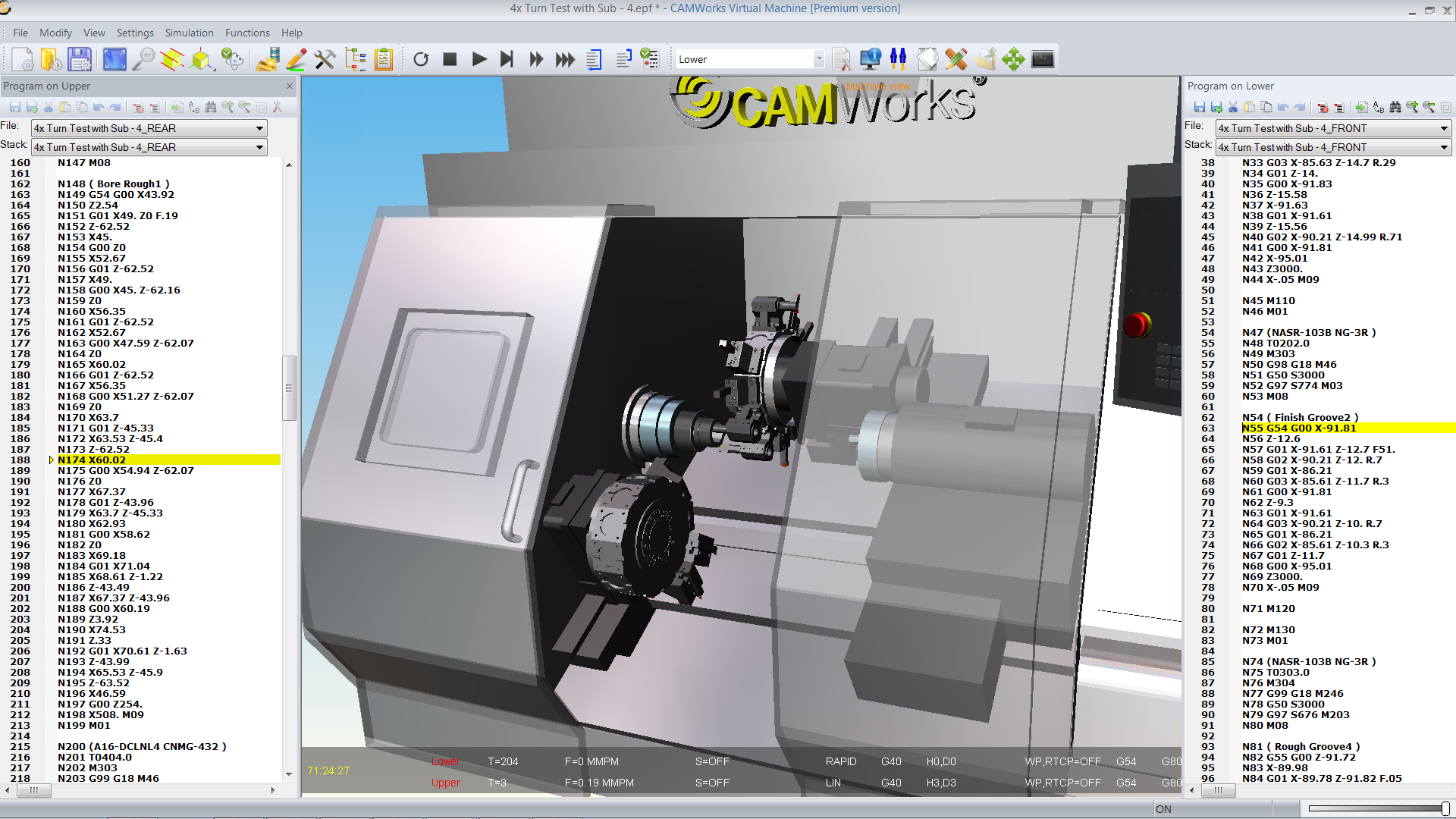Viewport: 1456px width, 819px height.
Task: Adjust the simulation speed slider handle
Action: tap(1445, 808)
